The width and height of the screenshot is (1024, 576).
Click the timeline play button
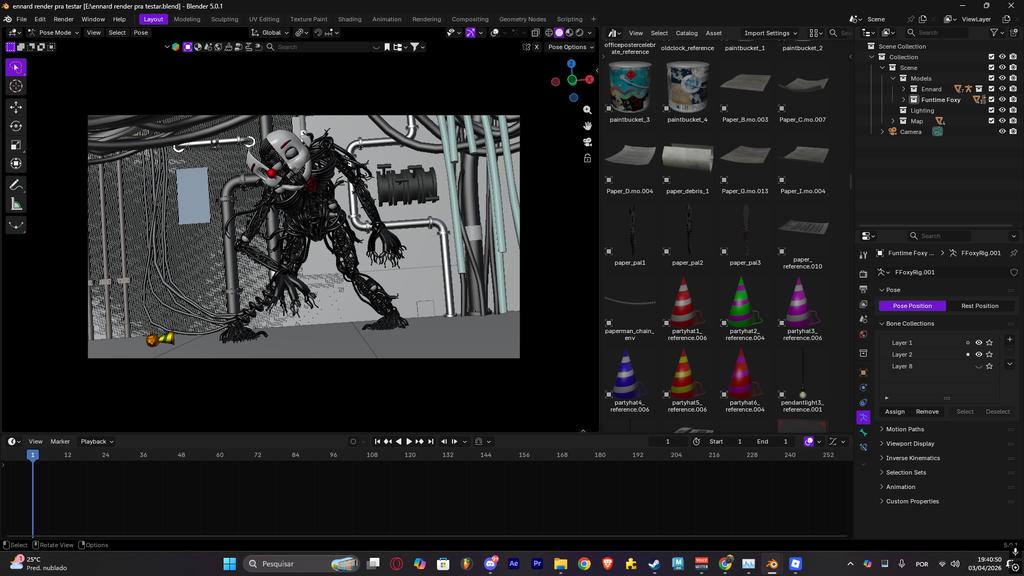pyautogui.click(x=409, y=441)
